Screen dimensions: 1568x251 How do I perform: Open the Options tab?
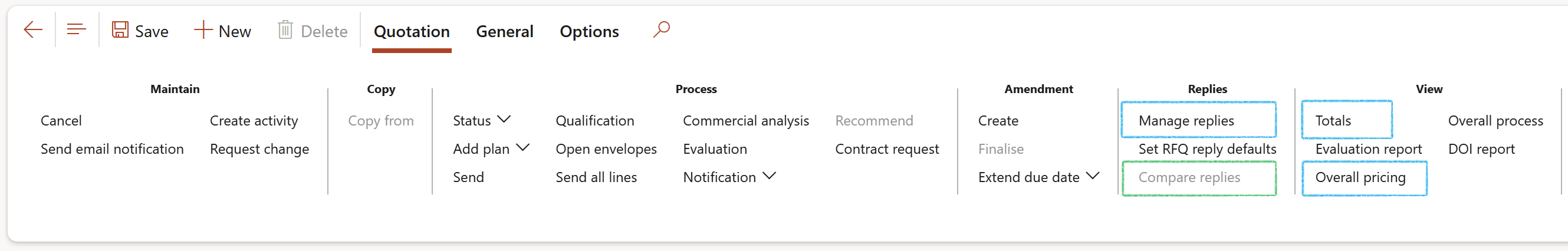[589, 32]
